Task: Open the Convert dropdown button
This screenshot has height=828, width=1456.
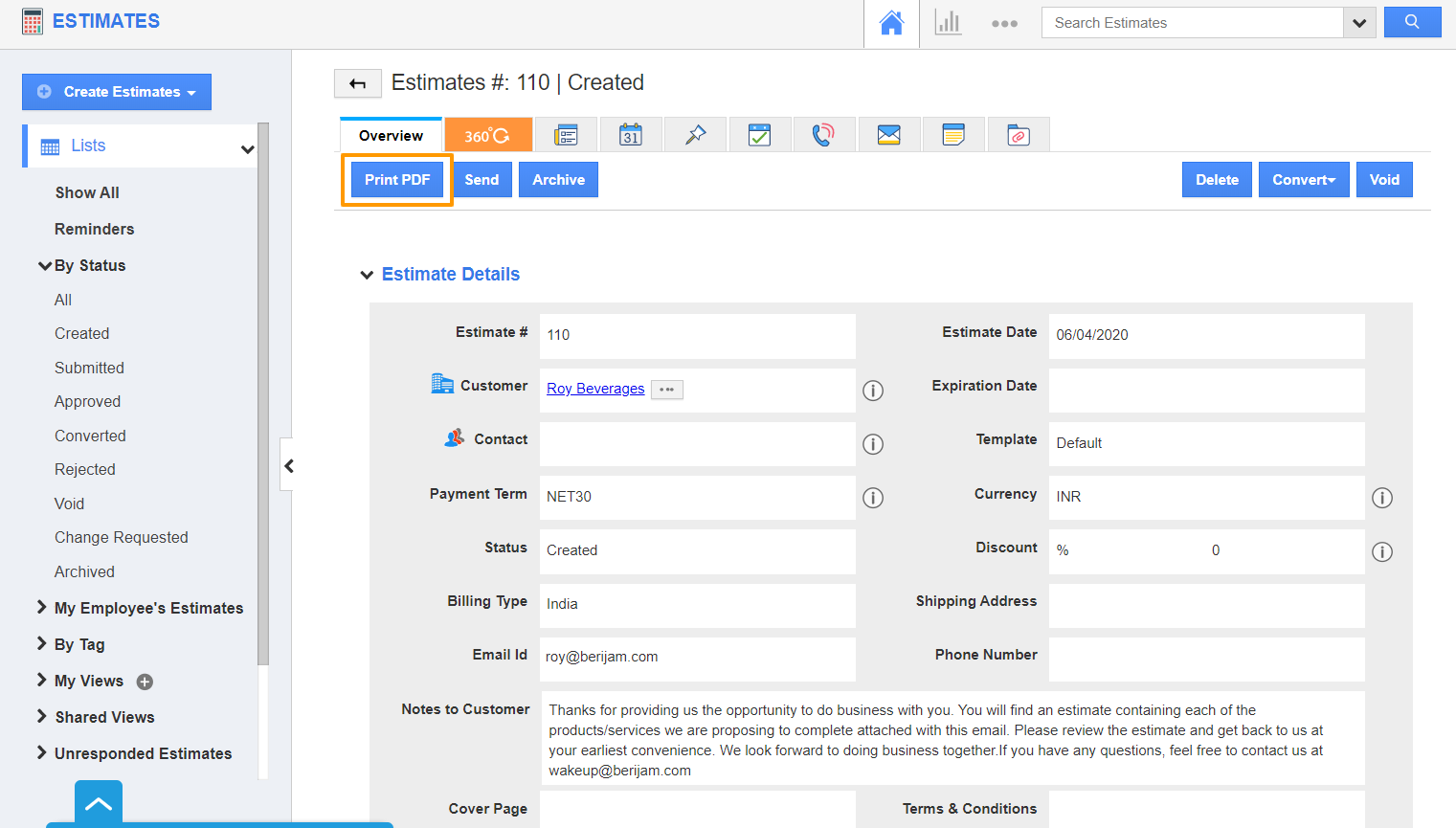Action: click(1304, 180)
